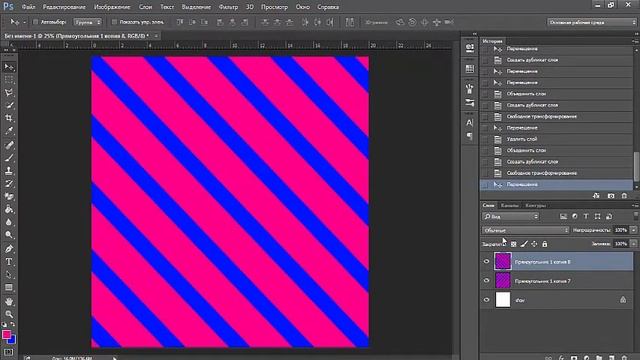Select the Dodge tool
The width and height of the screenshot is (640, 360).
coord(9,235)
